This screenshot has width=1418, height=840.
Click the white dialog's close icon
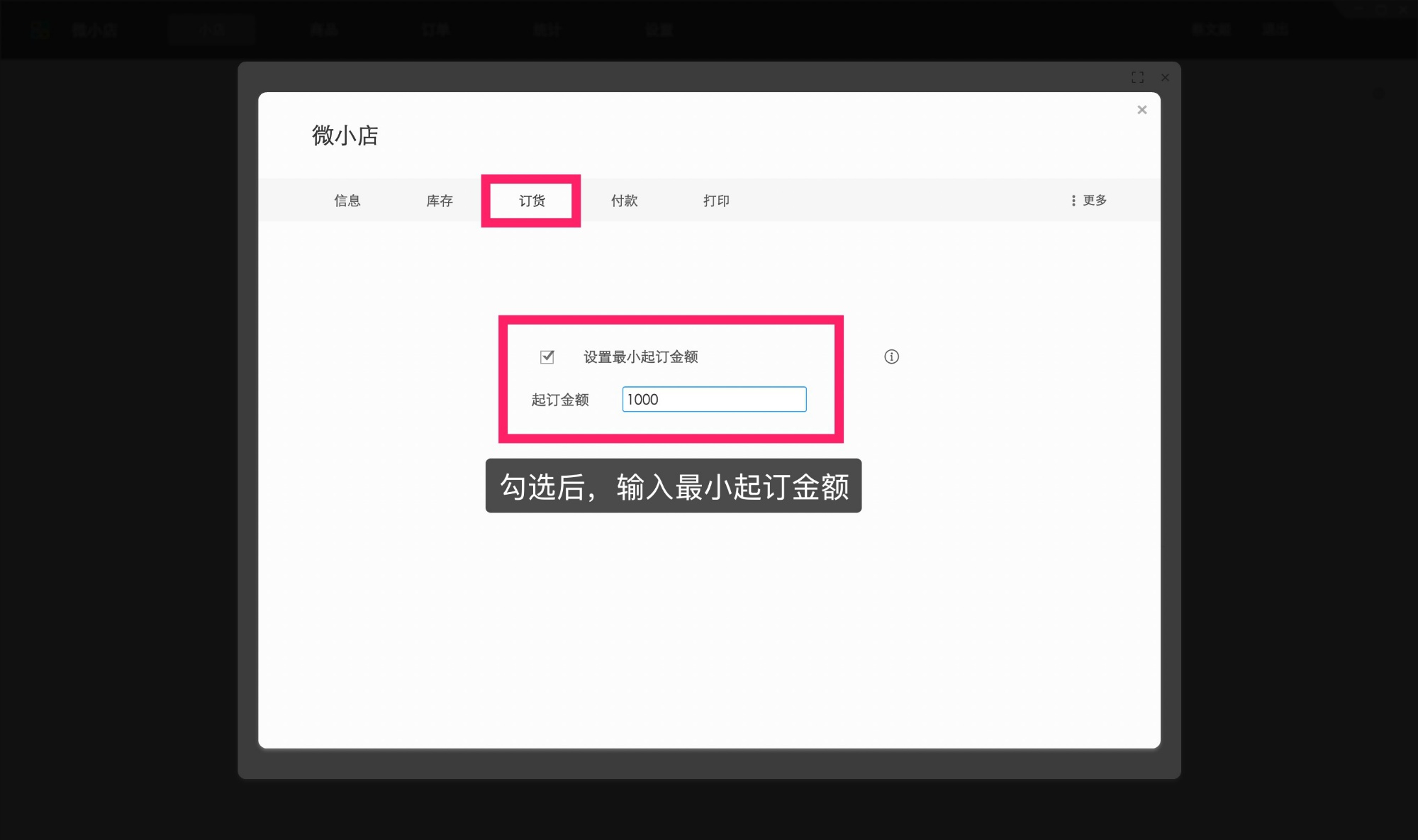click(1141, 110)
